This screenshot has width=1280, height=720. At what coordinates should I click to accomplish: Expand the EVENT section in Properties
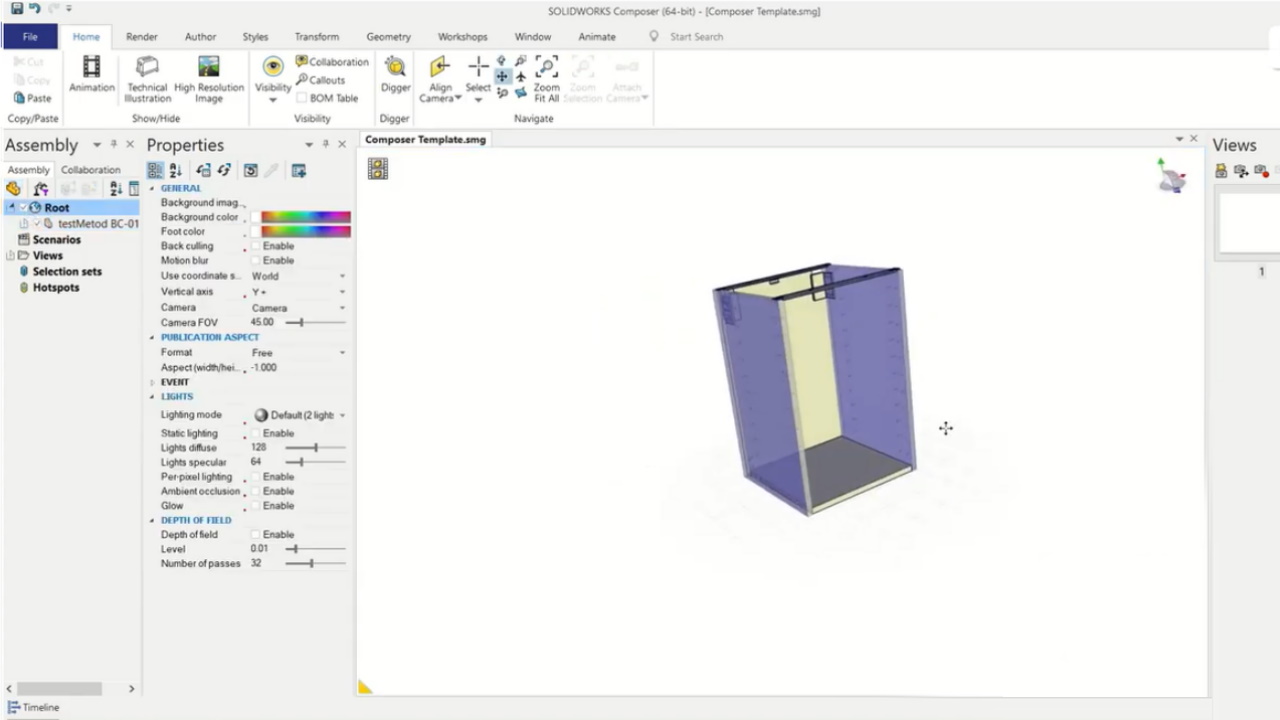tap(153, 382)
